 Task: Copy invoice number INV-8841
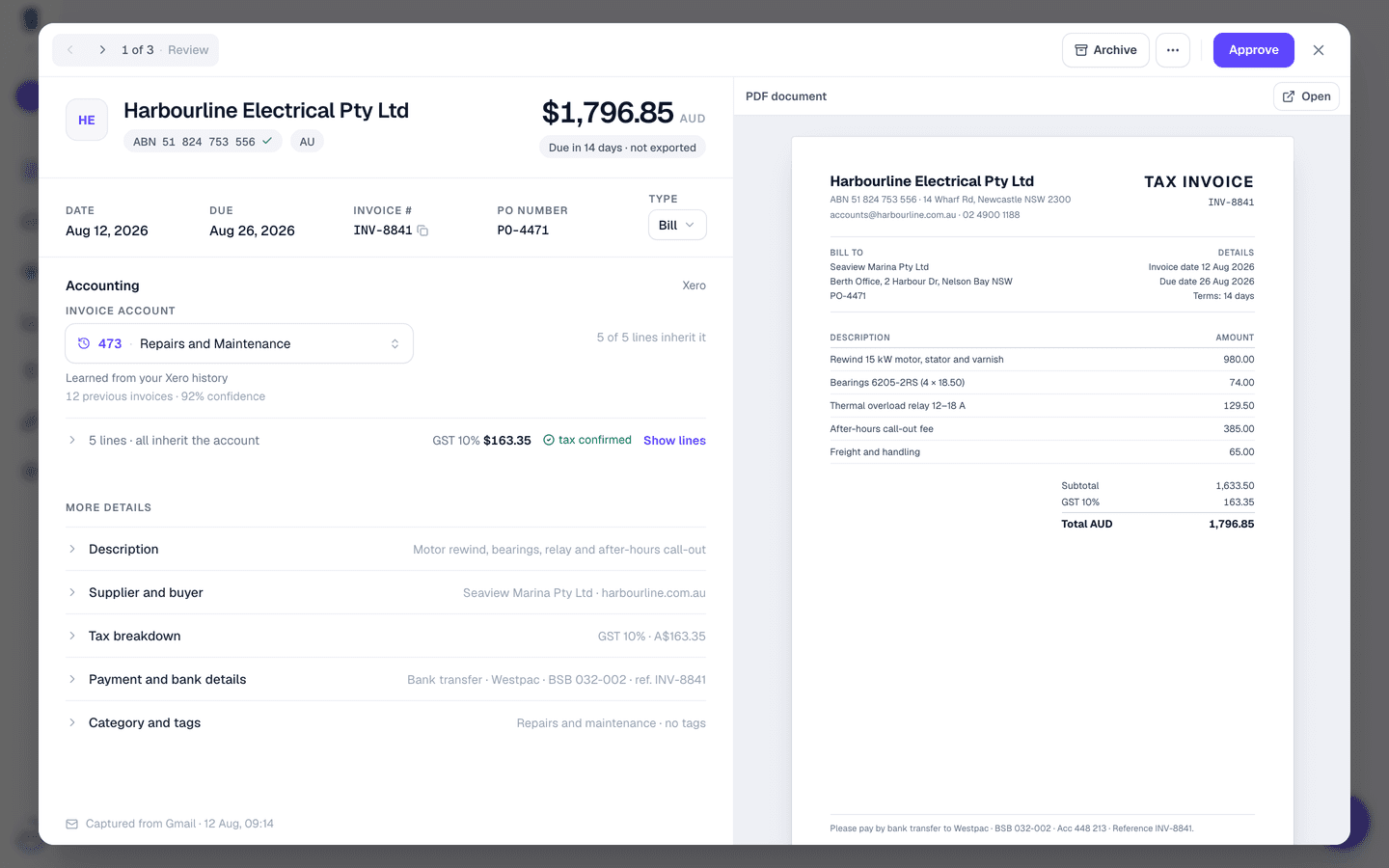pyautogui.click(x=422, y=231)
